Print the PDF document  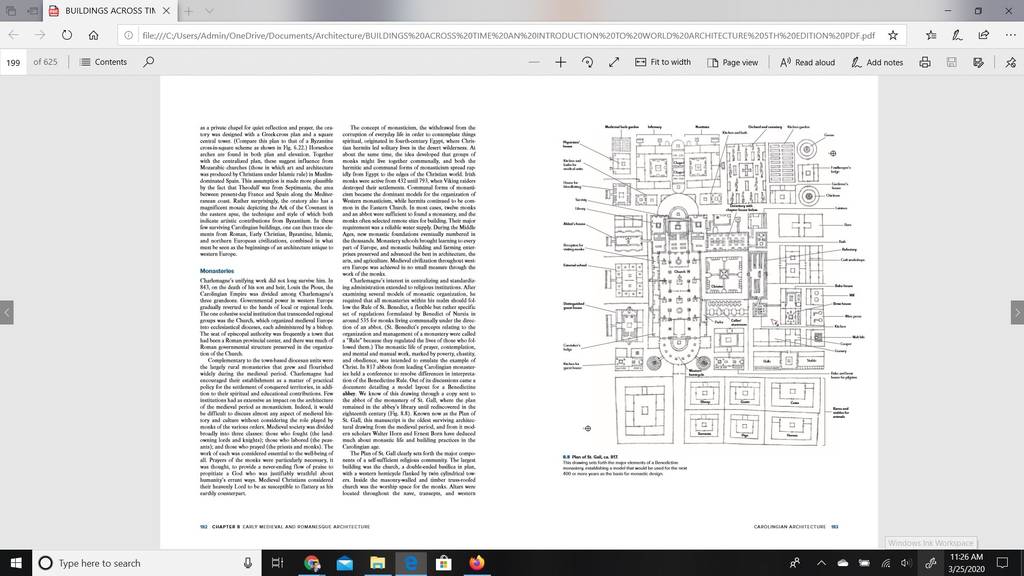tap(925, 62)
